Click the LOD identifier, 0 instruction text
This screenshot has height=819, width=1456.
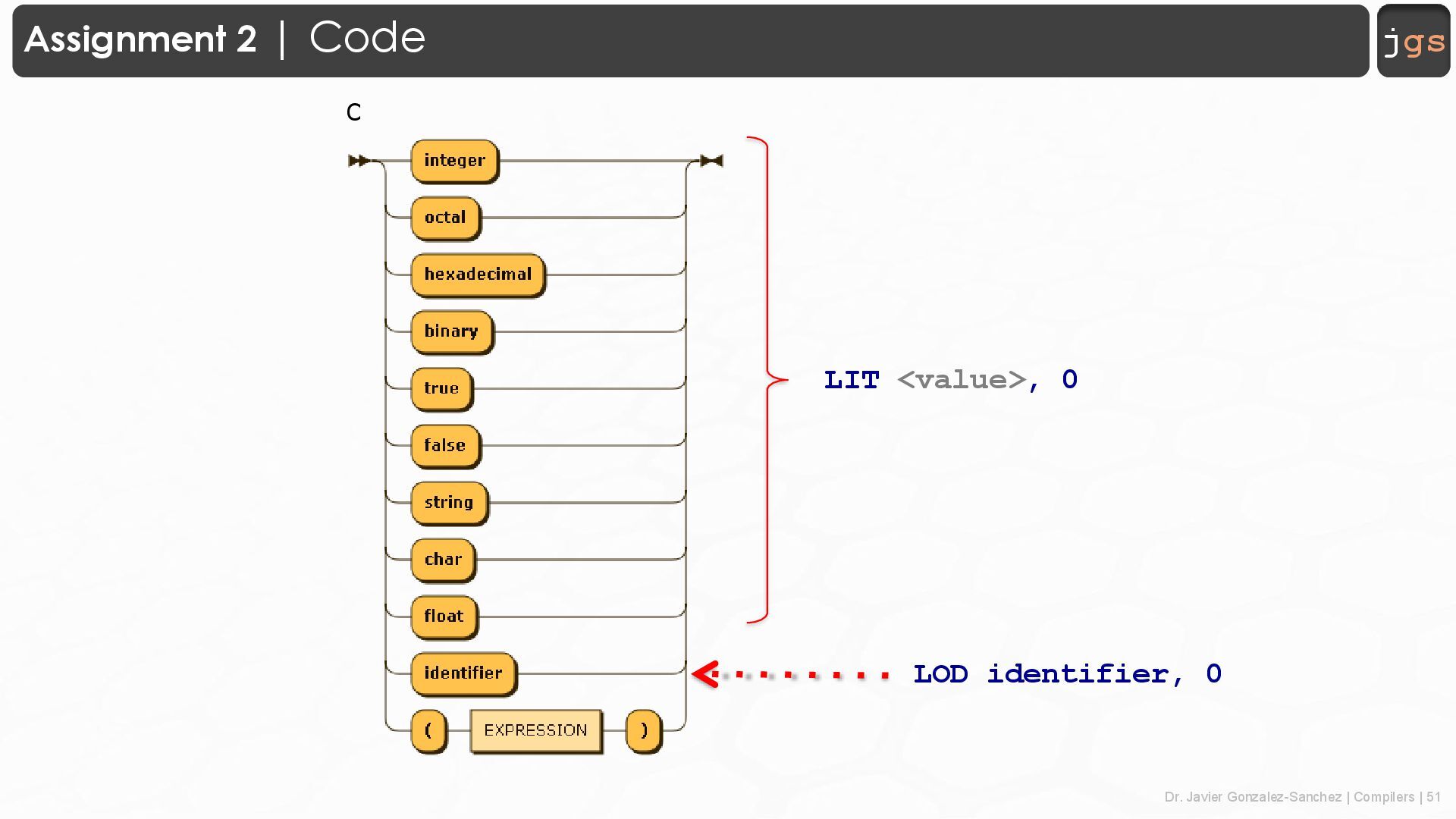1067,674
